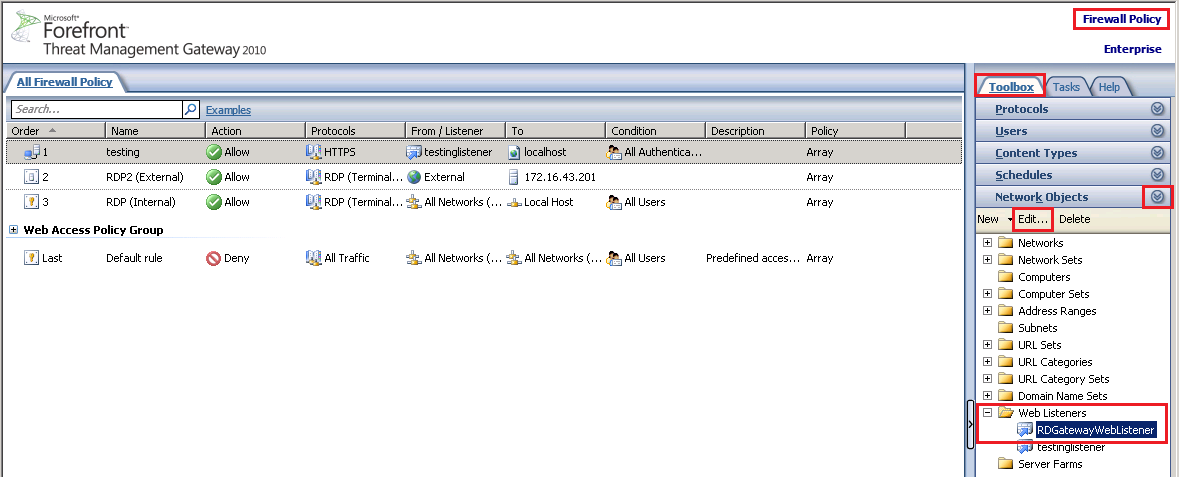
Task: Click the green Allow icon on testing rule
Action: [x=213, y=152]
